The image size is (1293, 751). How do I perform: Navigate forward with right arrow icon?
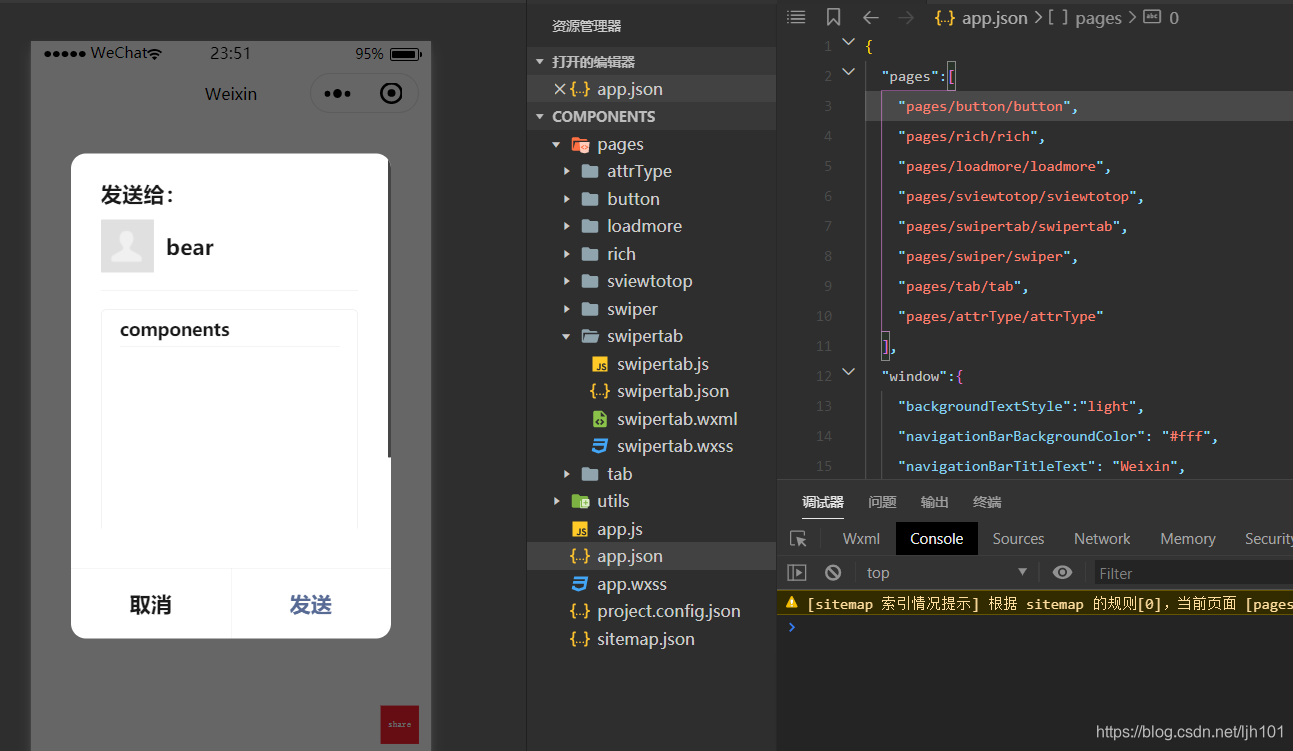pyautogui.click(x=906, y=17)
